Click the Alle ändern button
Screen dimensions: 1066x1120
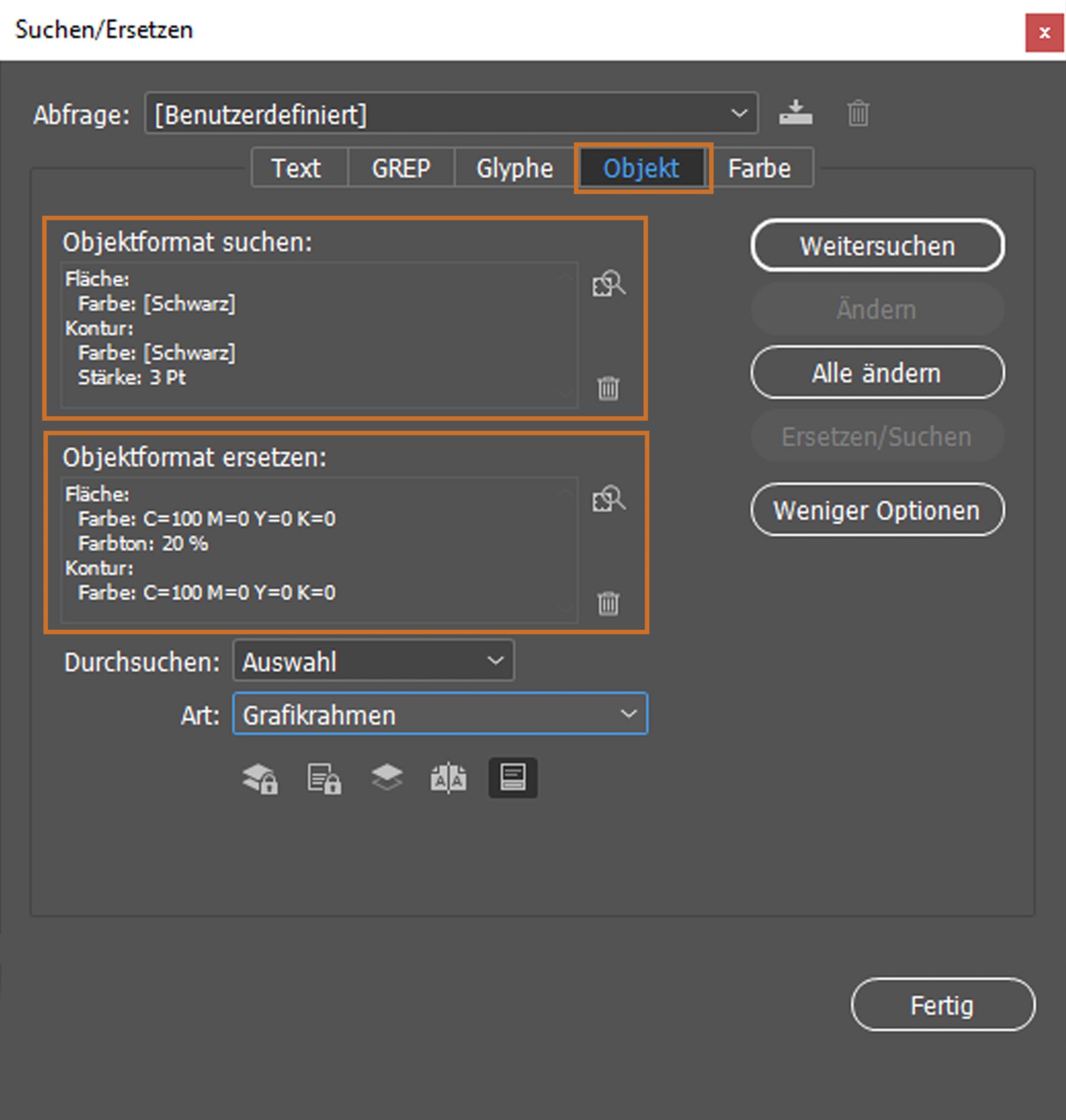tap(877, 373)
